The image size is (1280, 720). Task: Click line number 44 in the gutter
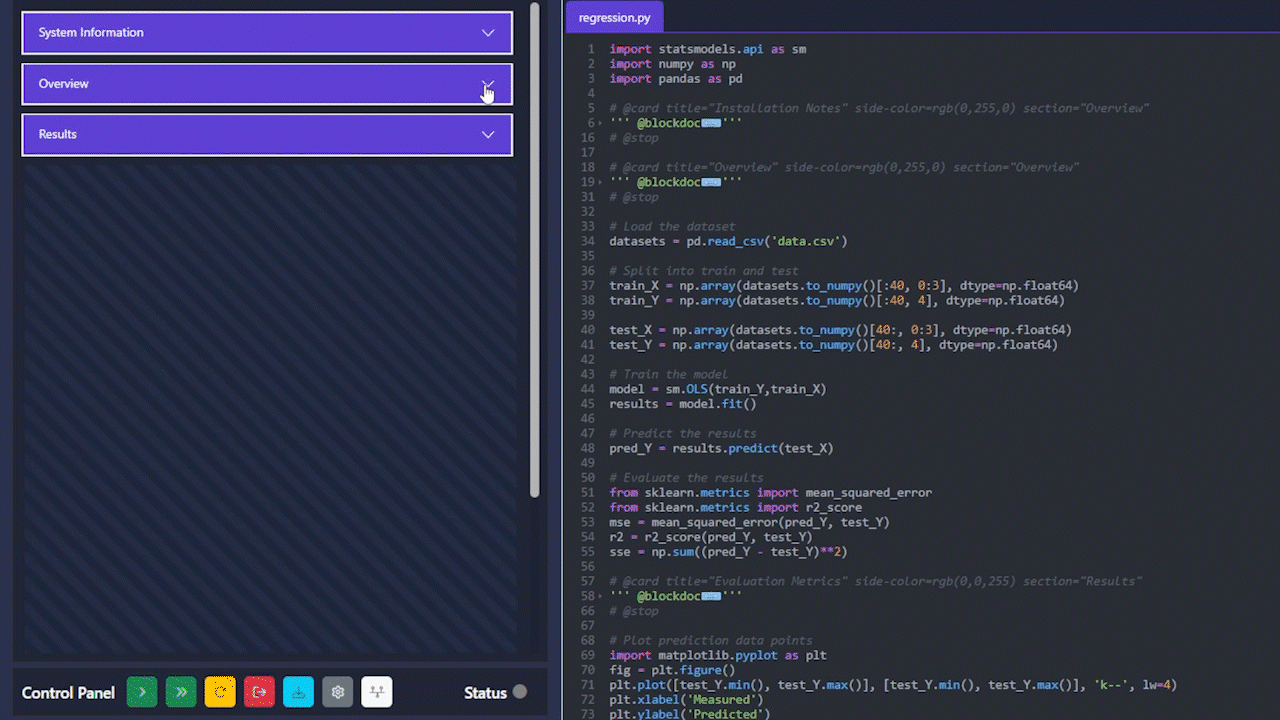(x=587, y=389)
